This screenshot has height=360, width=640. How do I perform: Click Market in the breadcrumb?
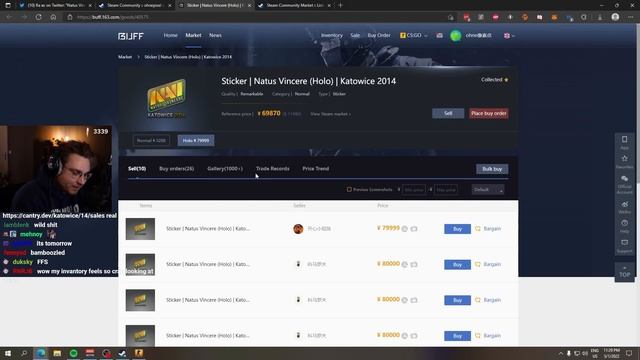pyautogui.click(x=125, y=57)
